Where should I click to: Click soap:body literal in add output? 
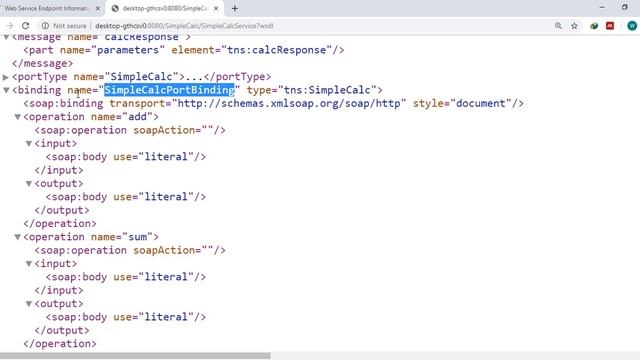tap(126, 197)
